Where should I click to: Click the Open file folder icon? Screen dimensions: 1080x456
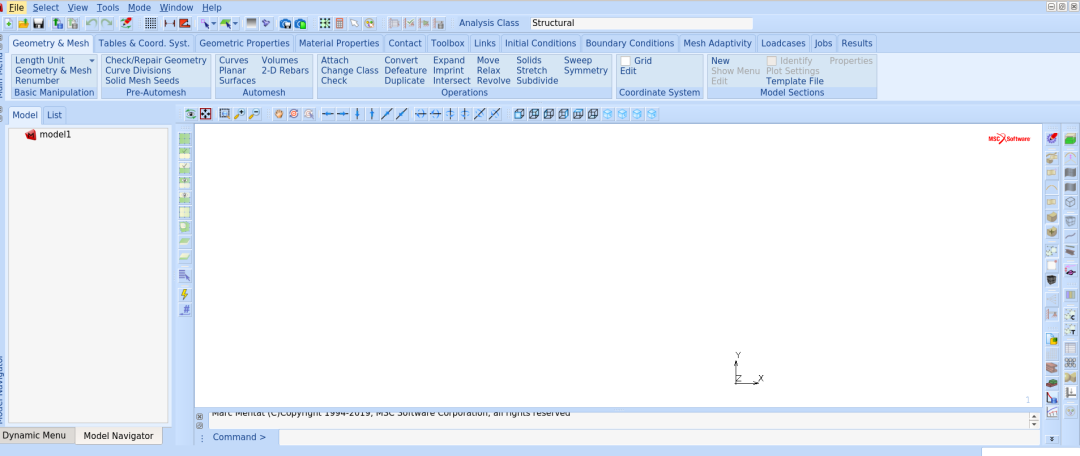click(x=23, y=23)
